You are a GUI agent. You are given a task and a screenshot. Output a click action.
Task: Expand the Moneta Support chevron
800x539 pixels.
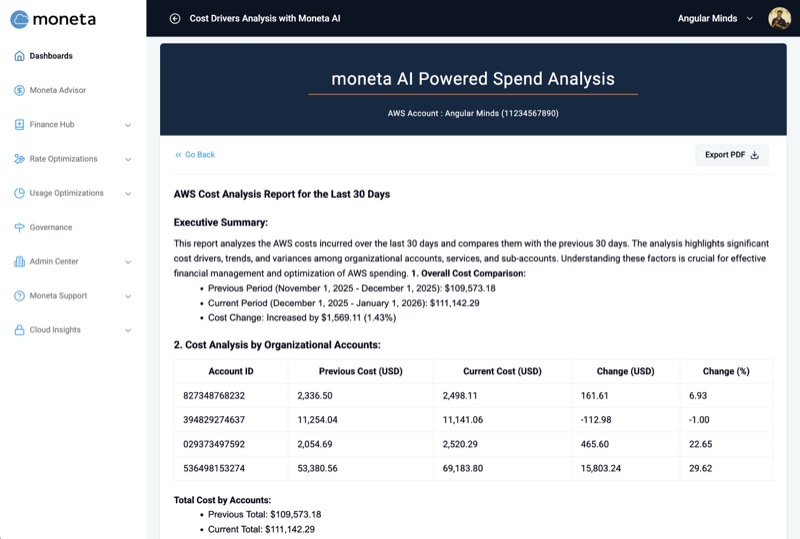tap(128, 296)
